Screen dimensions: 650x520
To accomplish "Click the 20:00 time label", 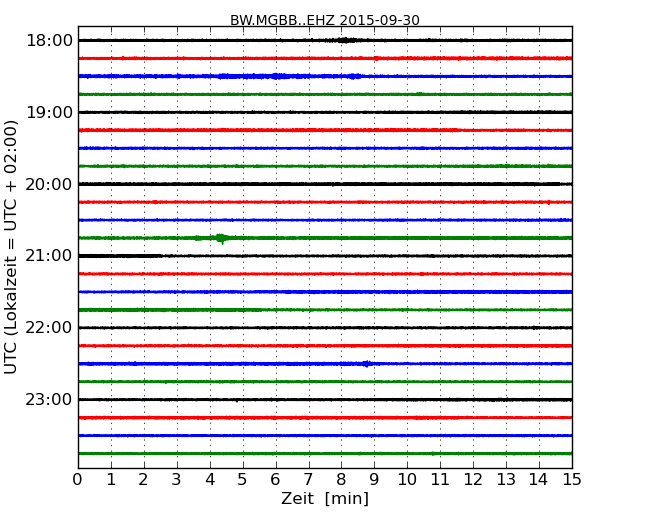I will (x=49, y=184).
